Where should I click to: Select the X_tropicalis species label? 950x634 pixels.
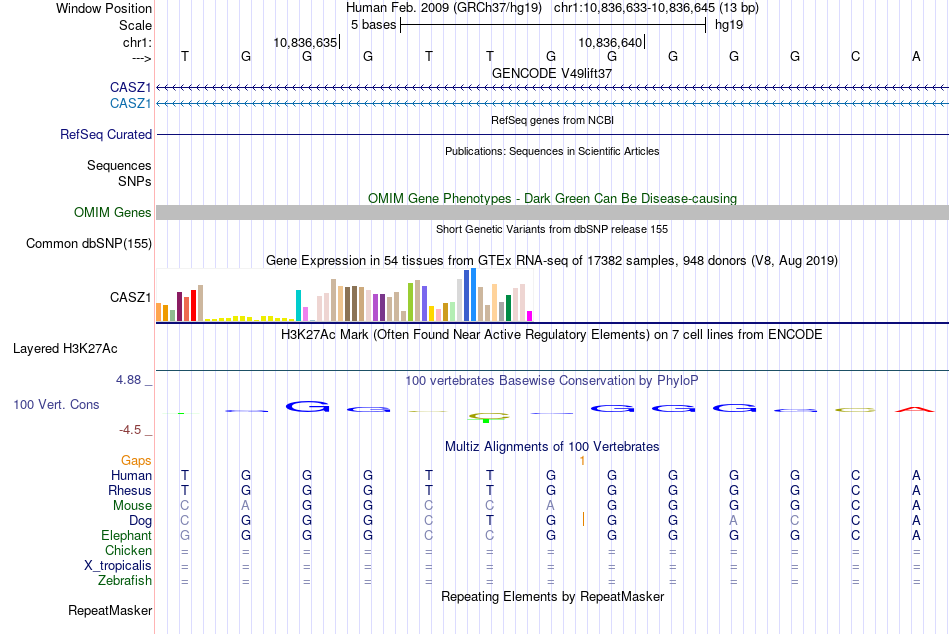click(118, 566)
